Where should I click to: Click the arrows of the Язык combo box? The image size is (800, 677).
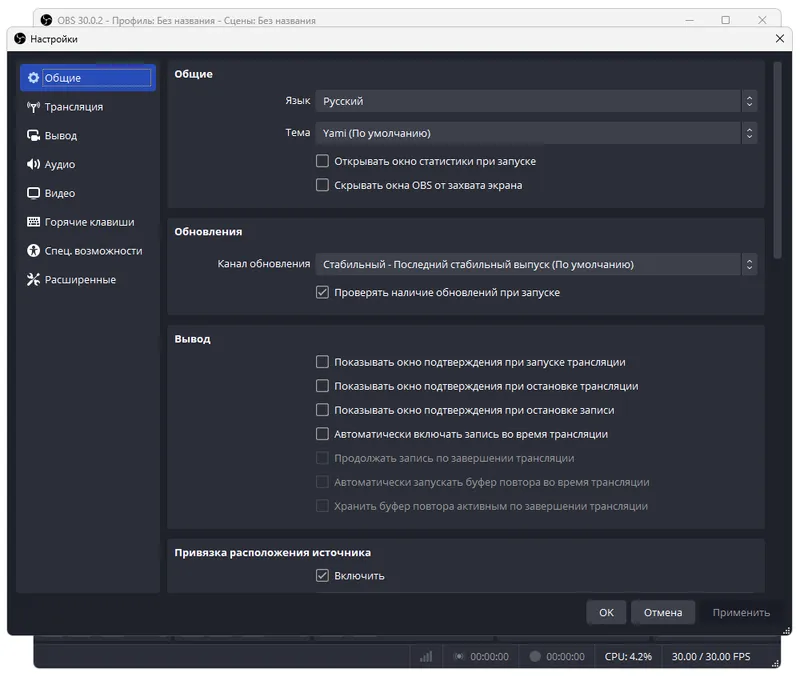pyautogui.click(x=749, y=101)
